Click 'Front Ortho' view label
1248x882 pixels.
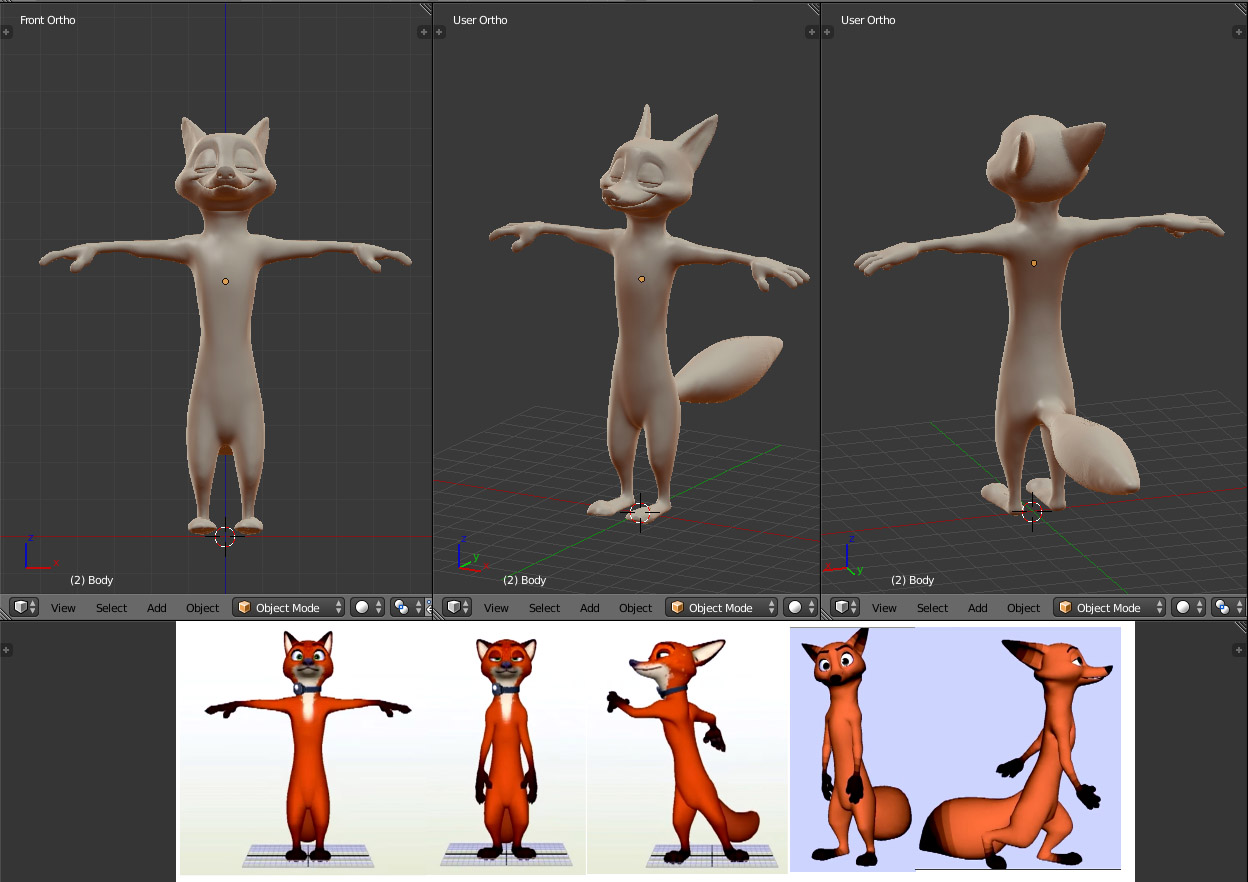47,20
